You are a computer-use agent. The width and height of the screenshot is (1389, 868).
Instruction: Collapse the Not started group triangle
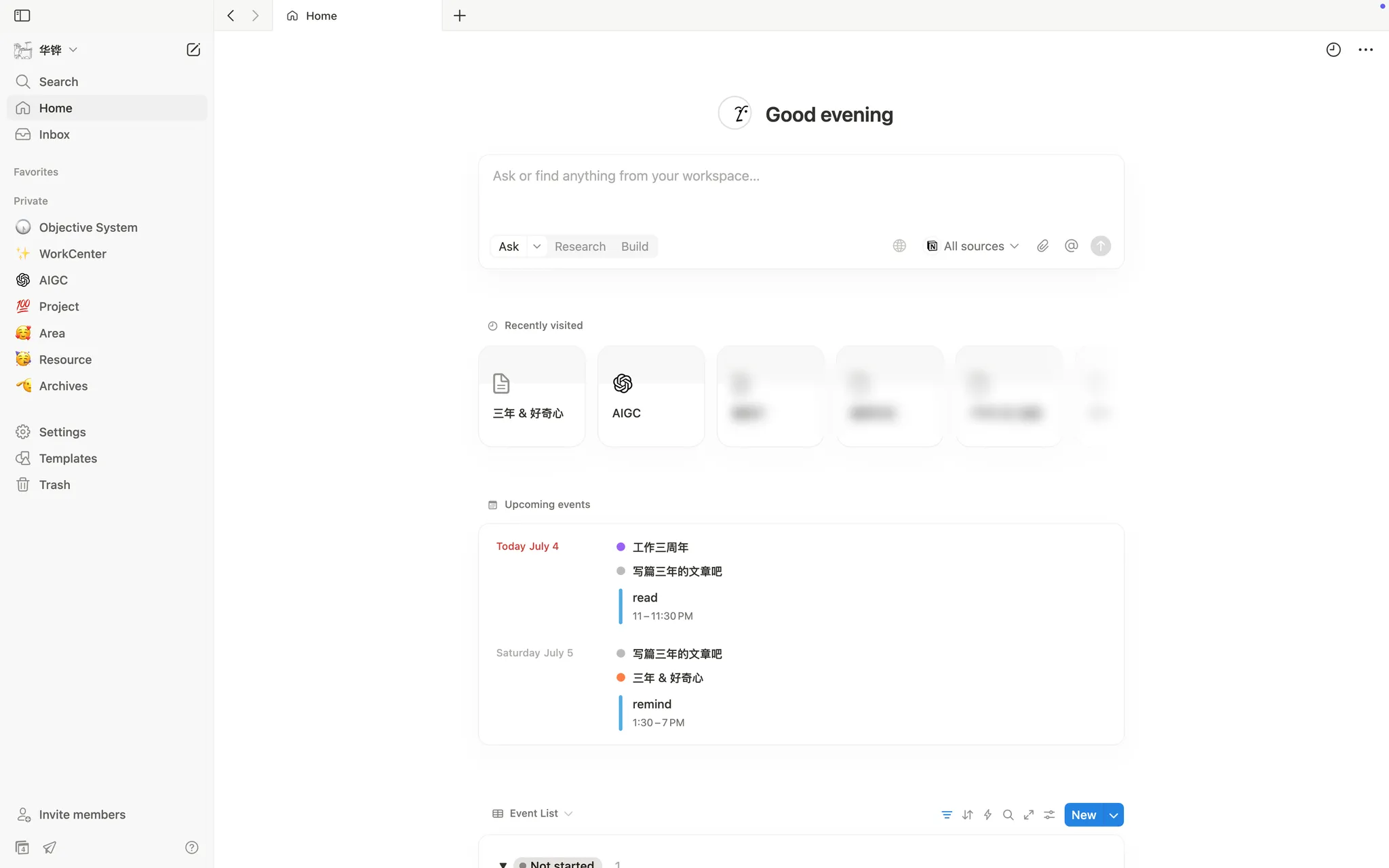pos(503,864)
